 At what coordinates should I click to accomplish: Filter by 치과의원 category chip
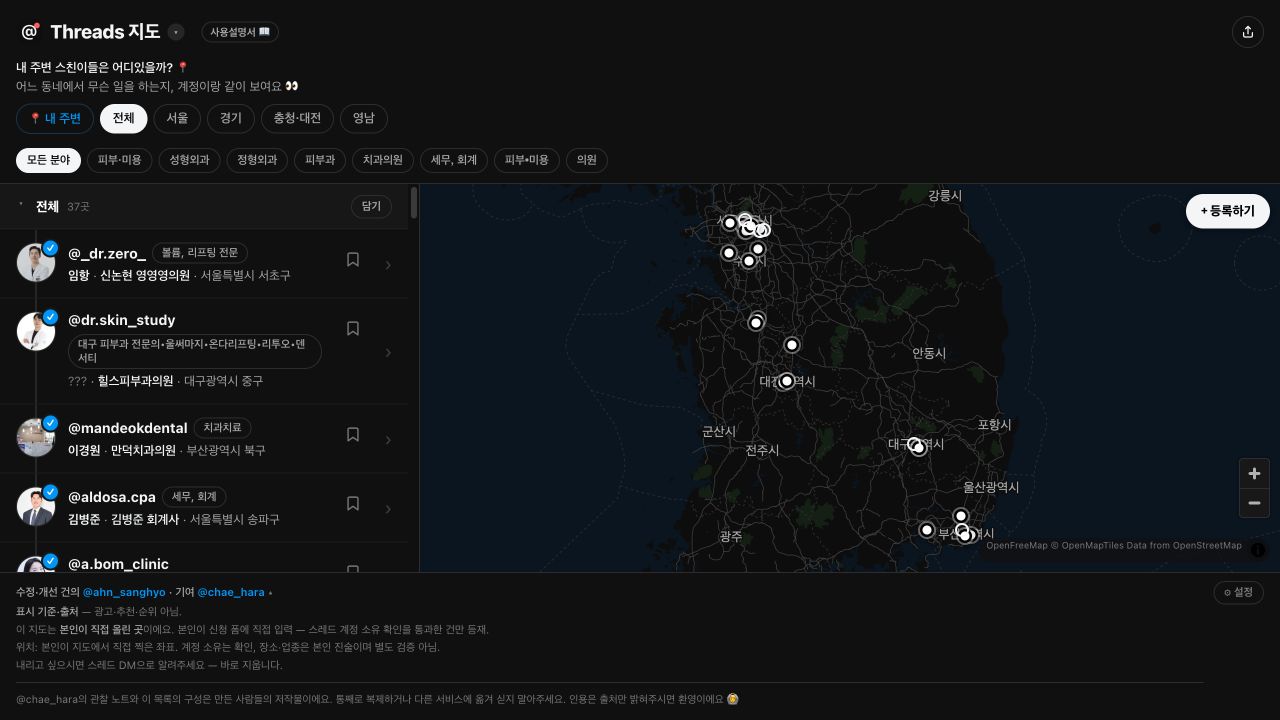(383, 160)
